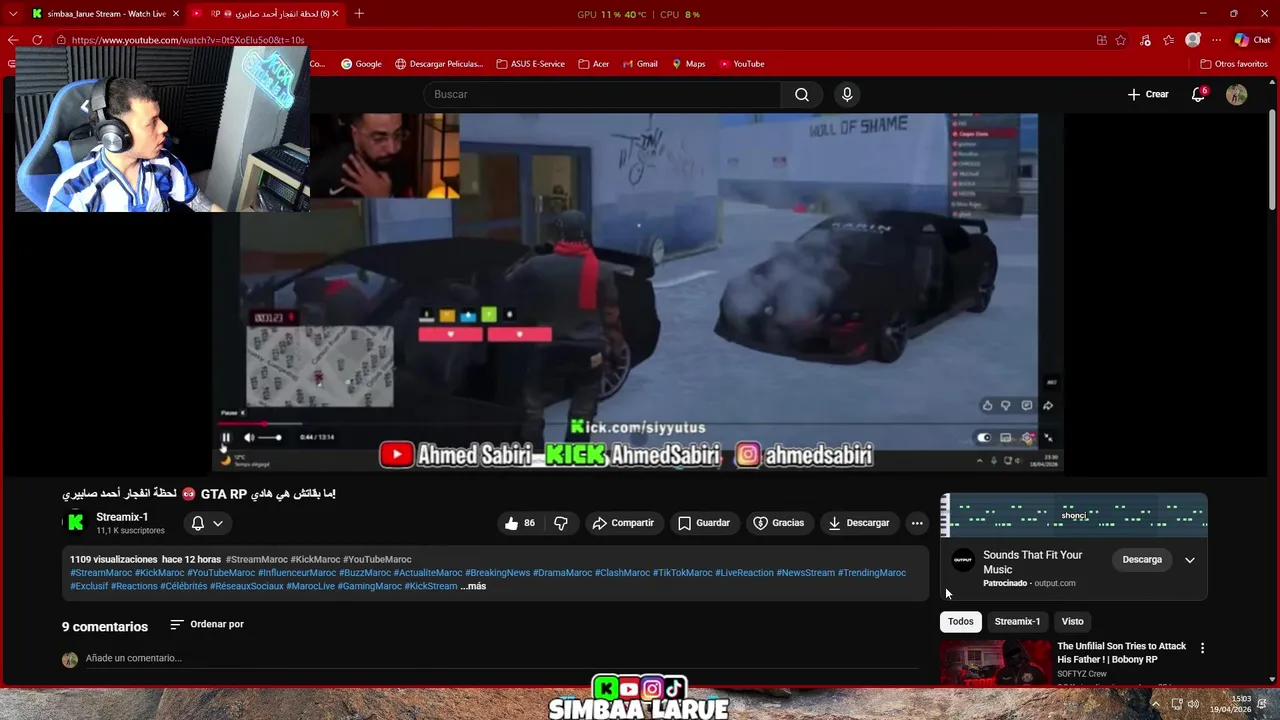The height and width of the screenshot is (720, 1280).
Task: Mute the video with the speaker icon
Action: tap(249, 437)
